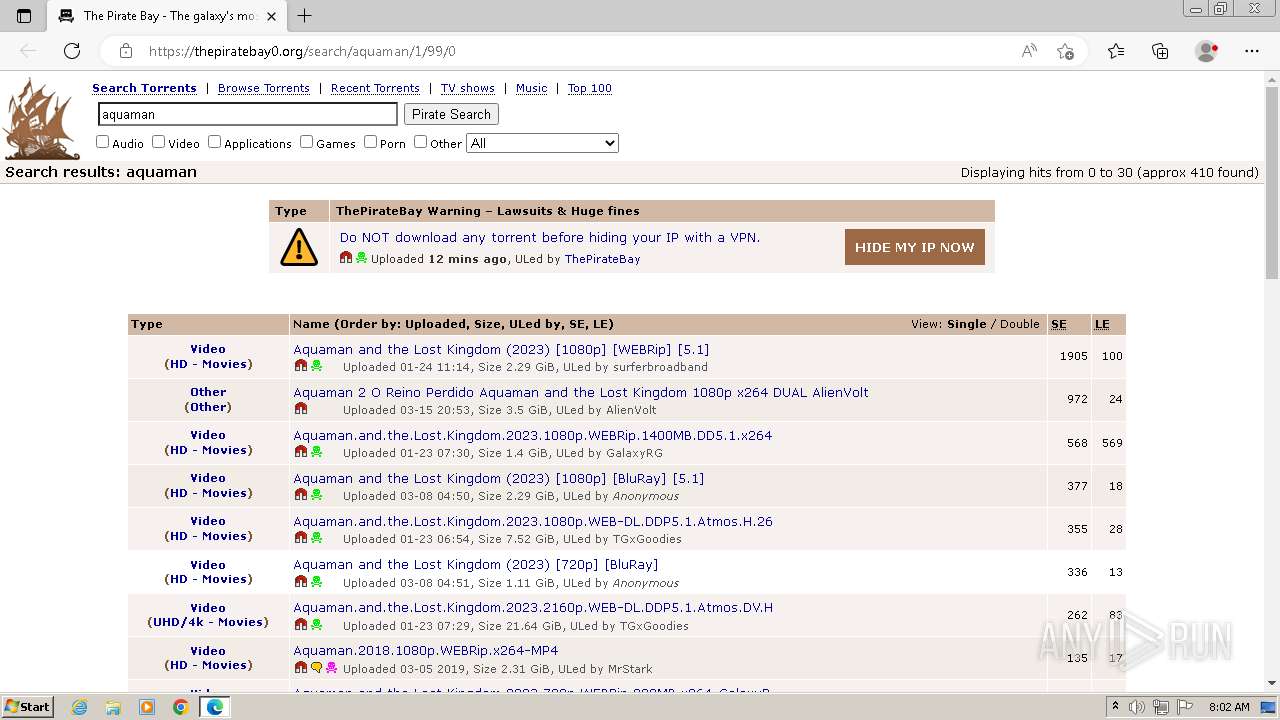The image size is (1280, 720).
Task: Open the Aquaman.2018.1080p.WEBRip.x264-MP4 torrent
Action: click(426, 650)
